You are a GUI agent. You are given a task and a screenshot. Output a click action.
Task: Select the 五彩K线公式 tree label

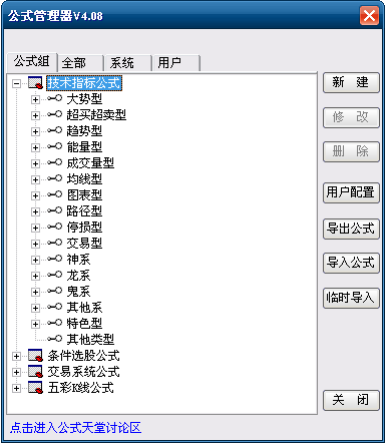point(80,388)
